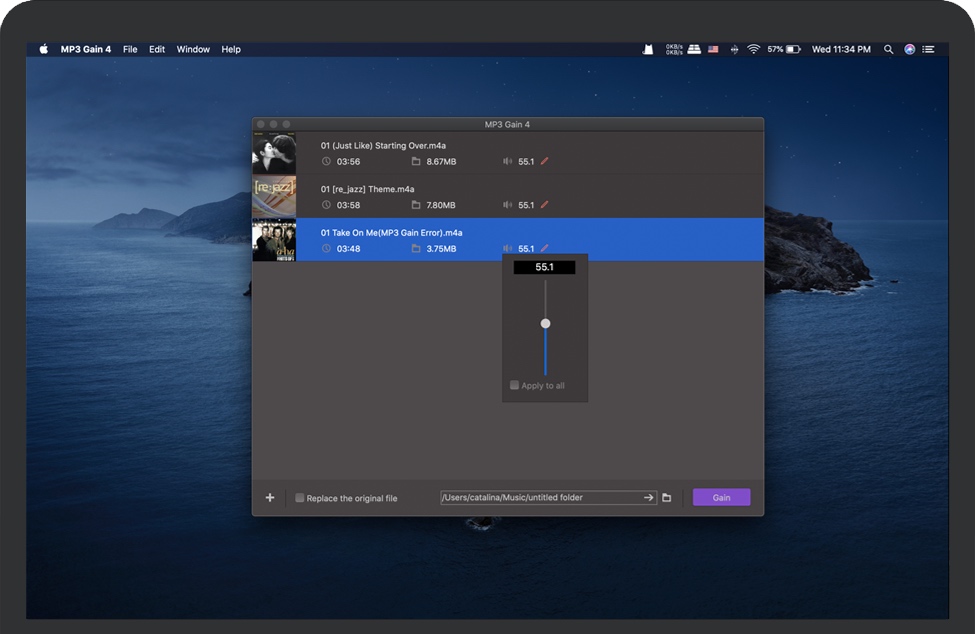Select the re_jazz Theme album thumbnail
The image size is (975, 634).
point(274,196)
